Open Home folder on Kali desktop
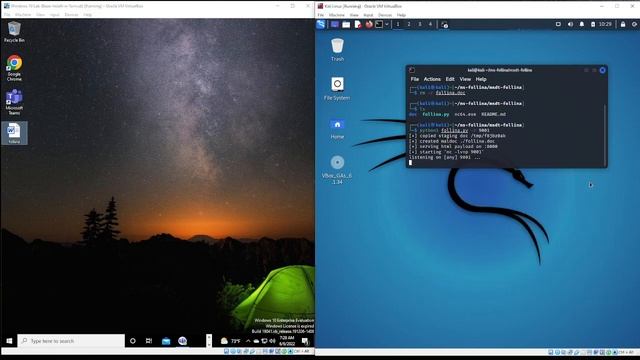 pos(337,129)
